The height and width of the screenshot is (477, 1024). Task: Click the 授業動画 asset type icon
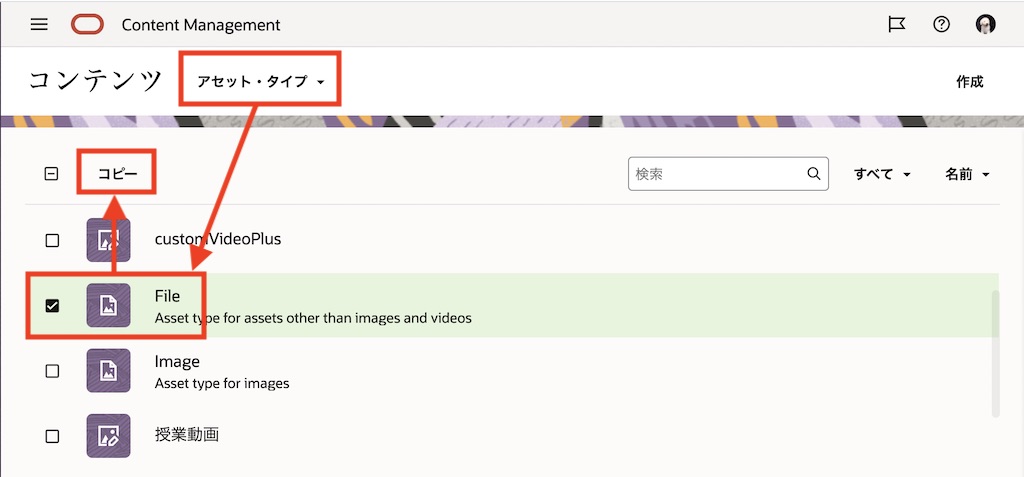[108, 436]
